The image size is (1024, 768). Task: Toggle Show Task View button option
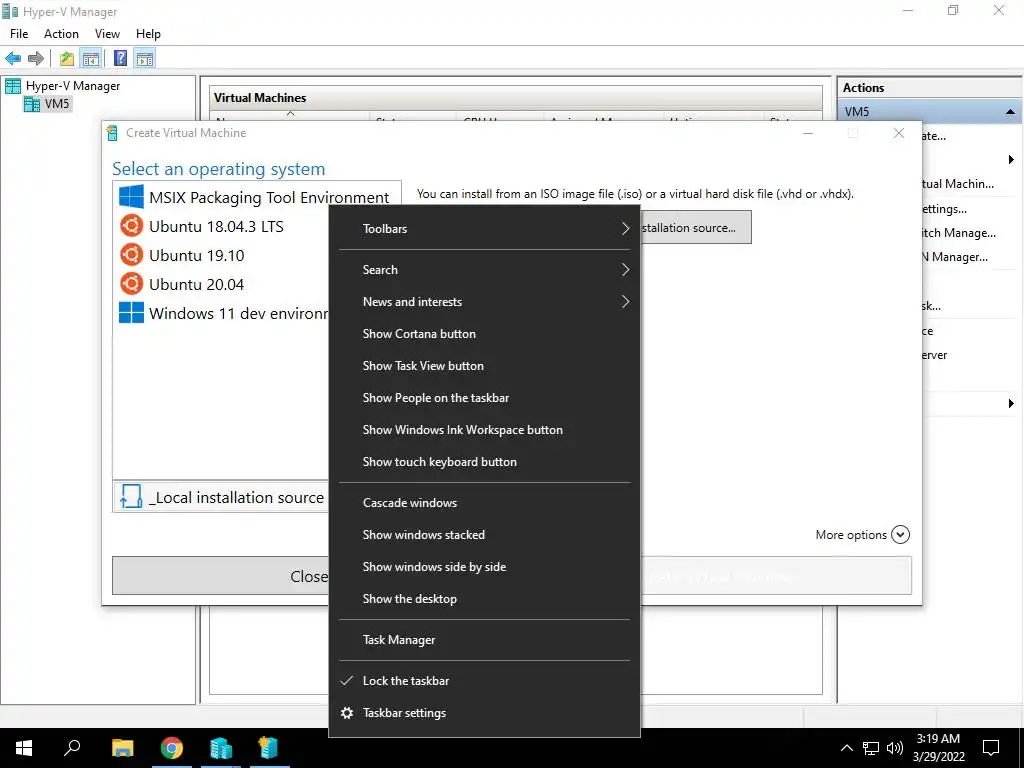tap(484, 366)
